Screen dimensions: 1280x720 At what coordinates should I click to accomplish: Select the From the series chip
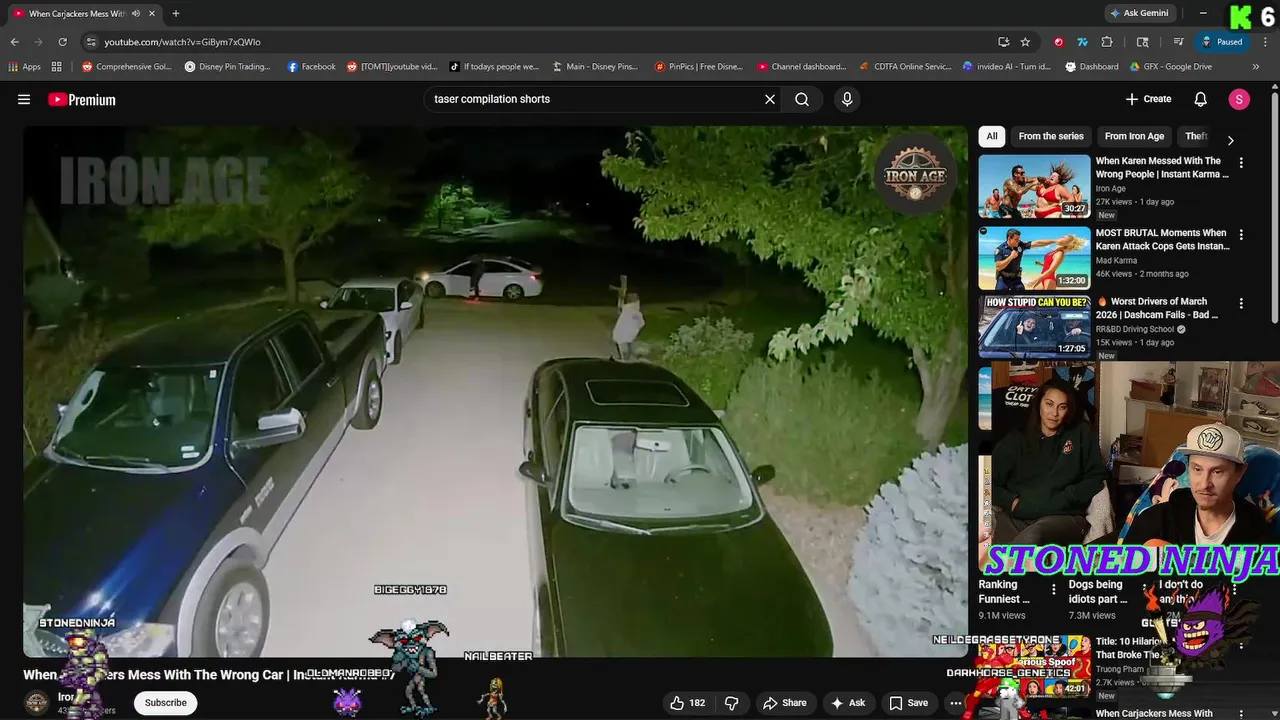(x=1051, y=136)
